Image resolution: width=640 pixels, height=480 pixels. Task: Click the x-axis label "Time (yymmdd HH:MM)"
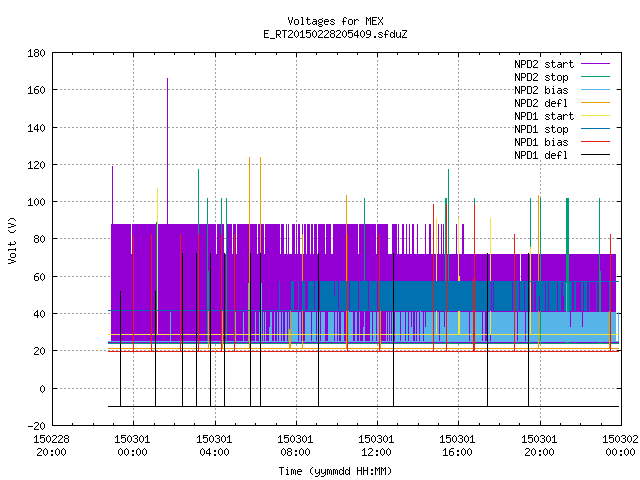[x=335, y=471]
